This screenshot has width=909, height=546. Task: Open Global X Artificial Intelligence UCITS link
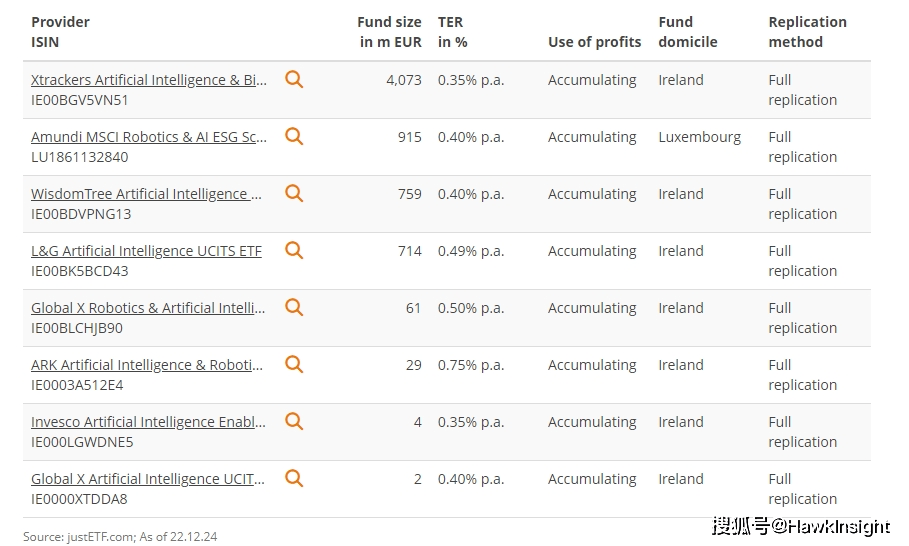[148, 479]
